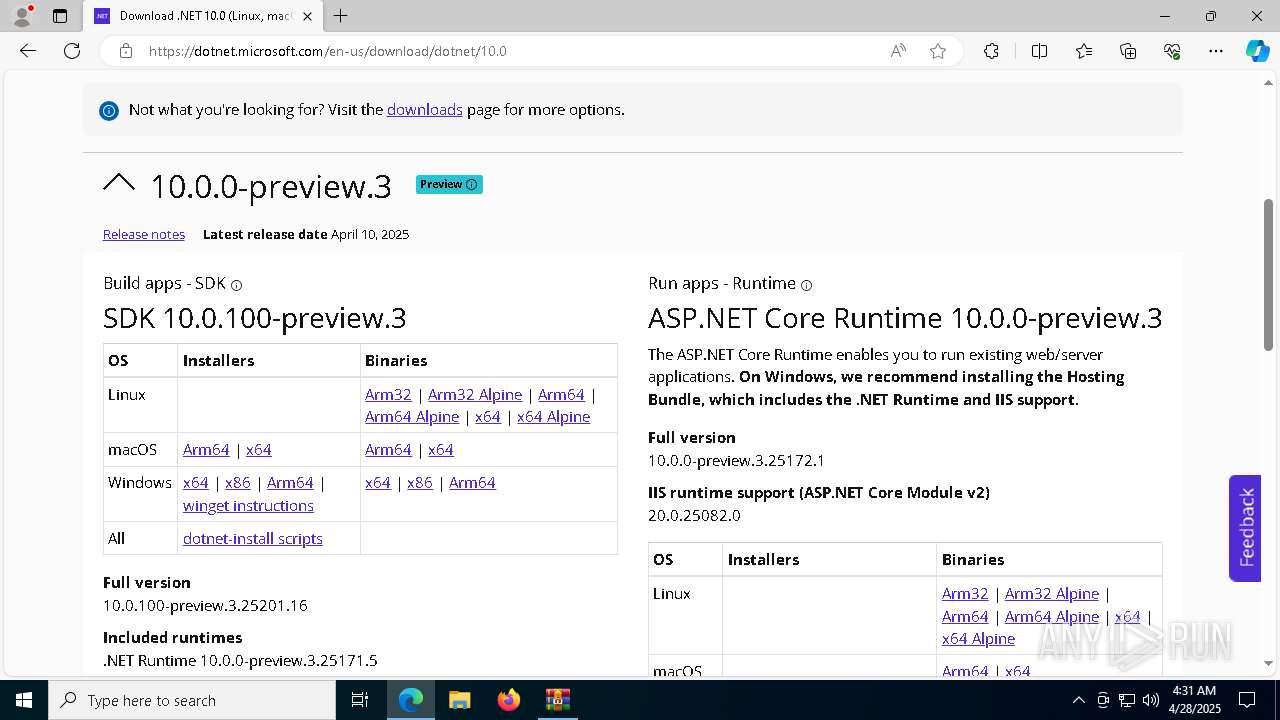Download SDK Windows Arm64 binary
The height and width of the screenshot is (720, 1280).
point(472,483)
